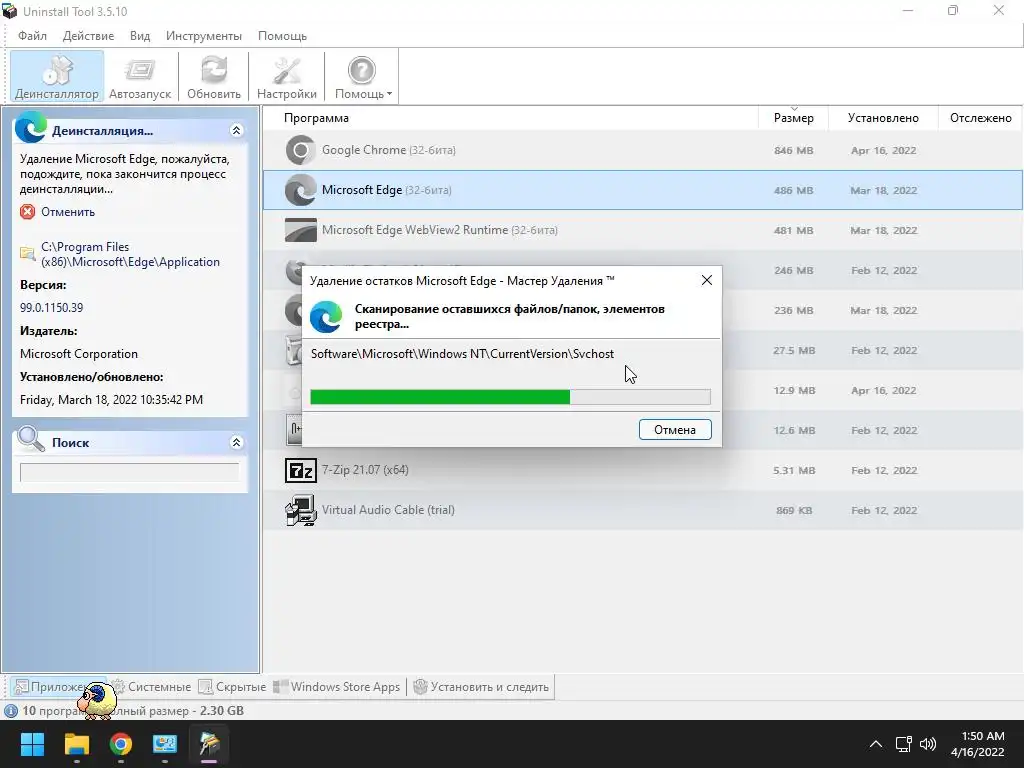Open File Explorer from taskbar
The width and height of the screenshot is (1024, 768).
(76, 744)
